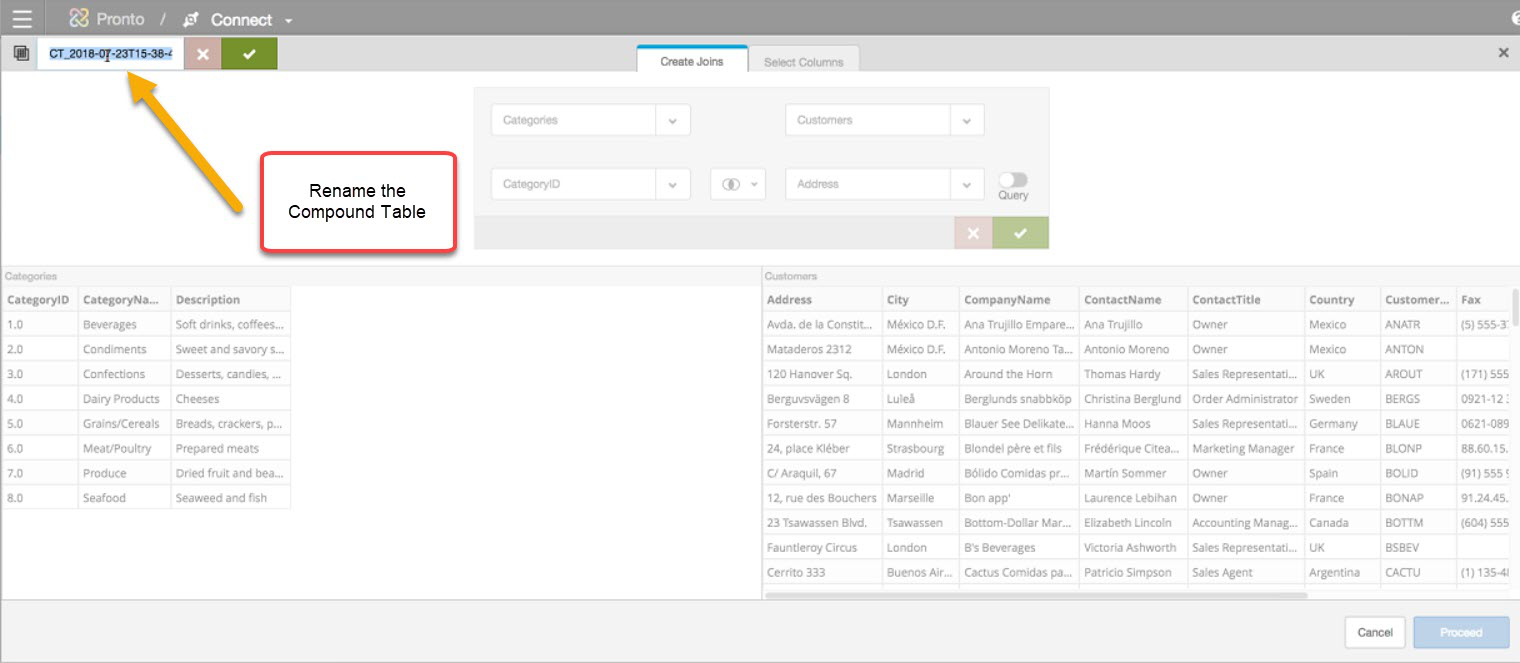The height and width of the screenshot is (663, 1520).
Task: Confirm rename with green checkmark button
Action: tap(249, 54)
